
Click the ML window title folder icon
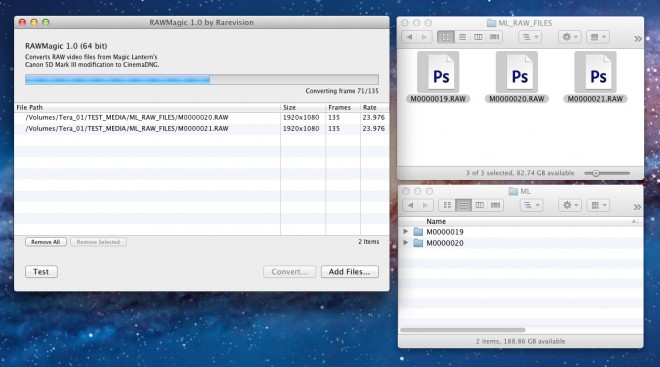pyautogui.click(x=513, y=191)
